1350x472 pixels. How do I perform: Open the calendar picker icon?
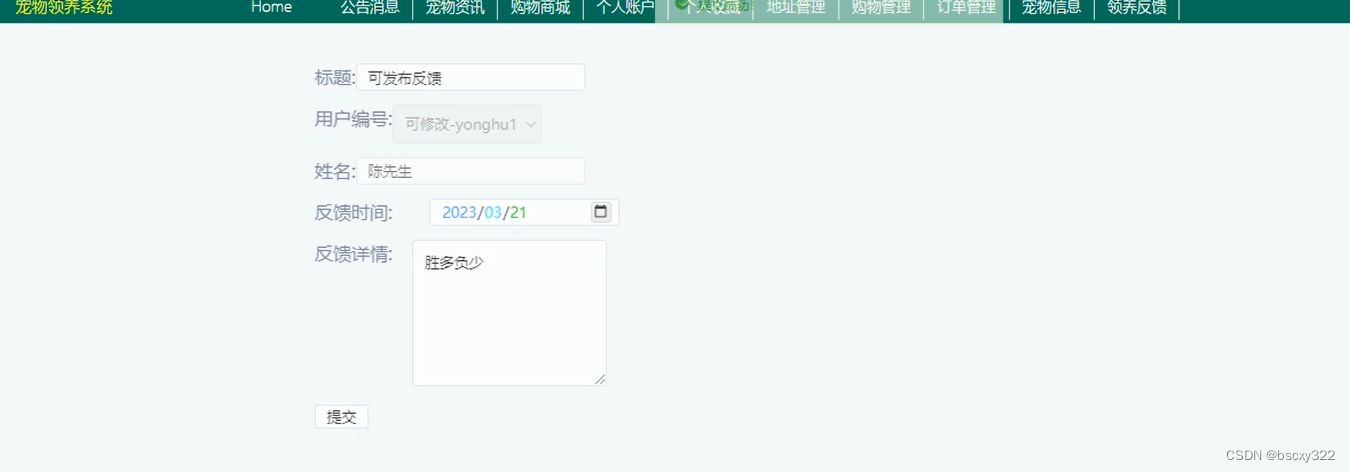click(x=600, y=212)
